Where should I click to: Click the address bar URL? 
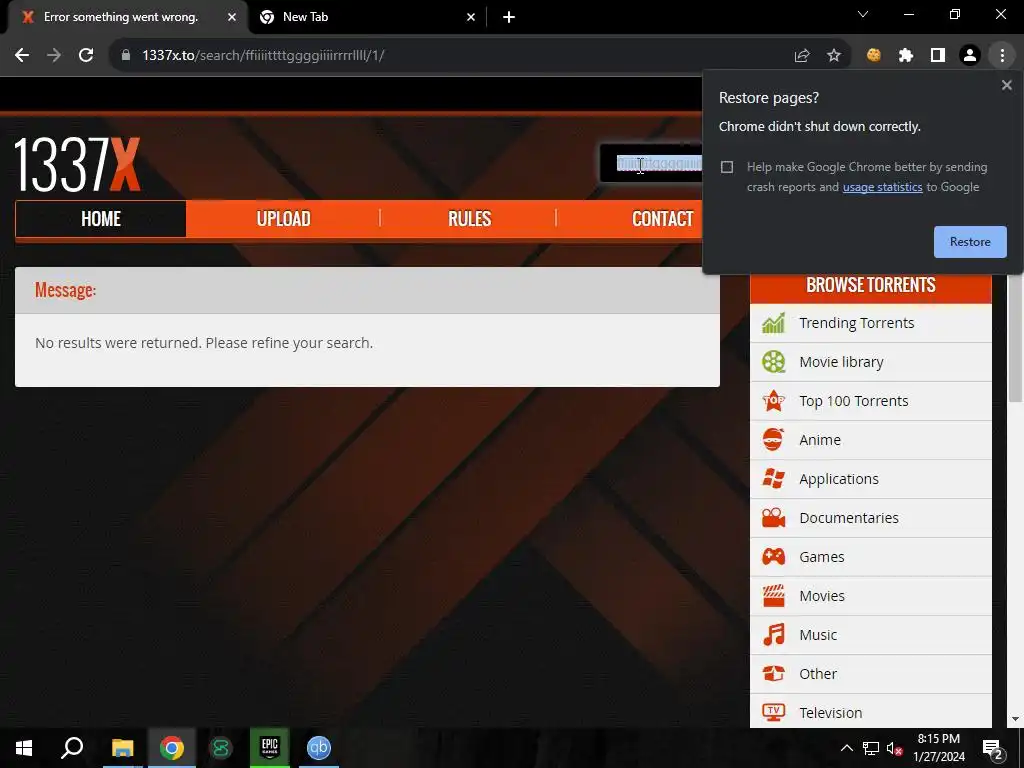[263, 56]
